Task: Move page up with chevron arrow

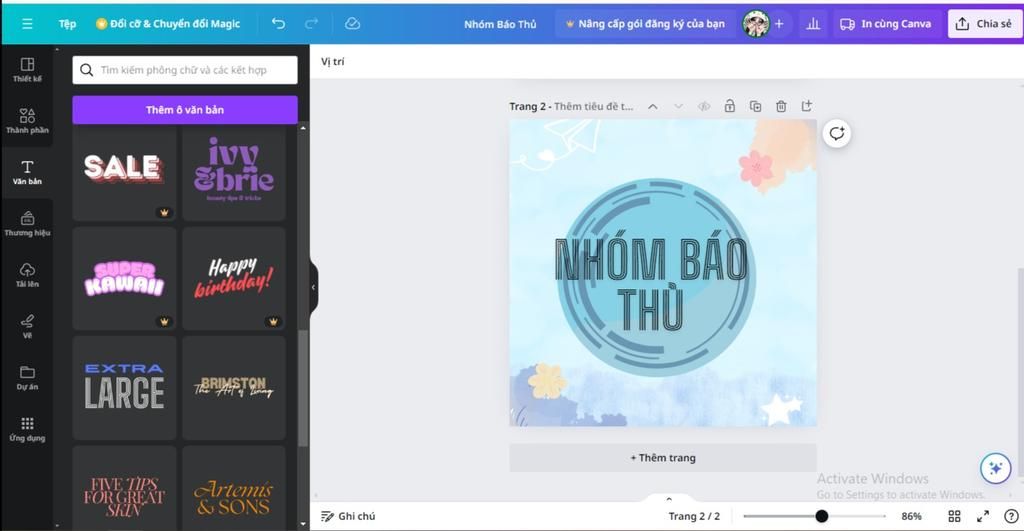Action: [652, 106]
